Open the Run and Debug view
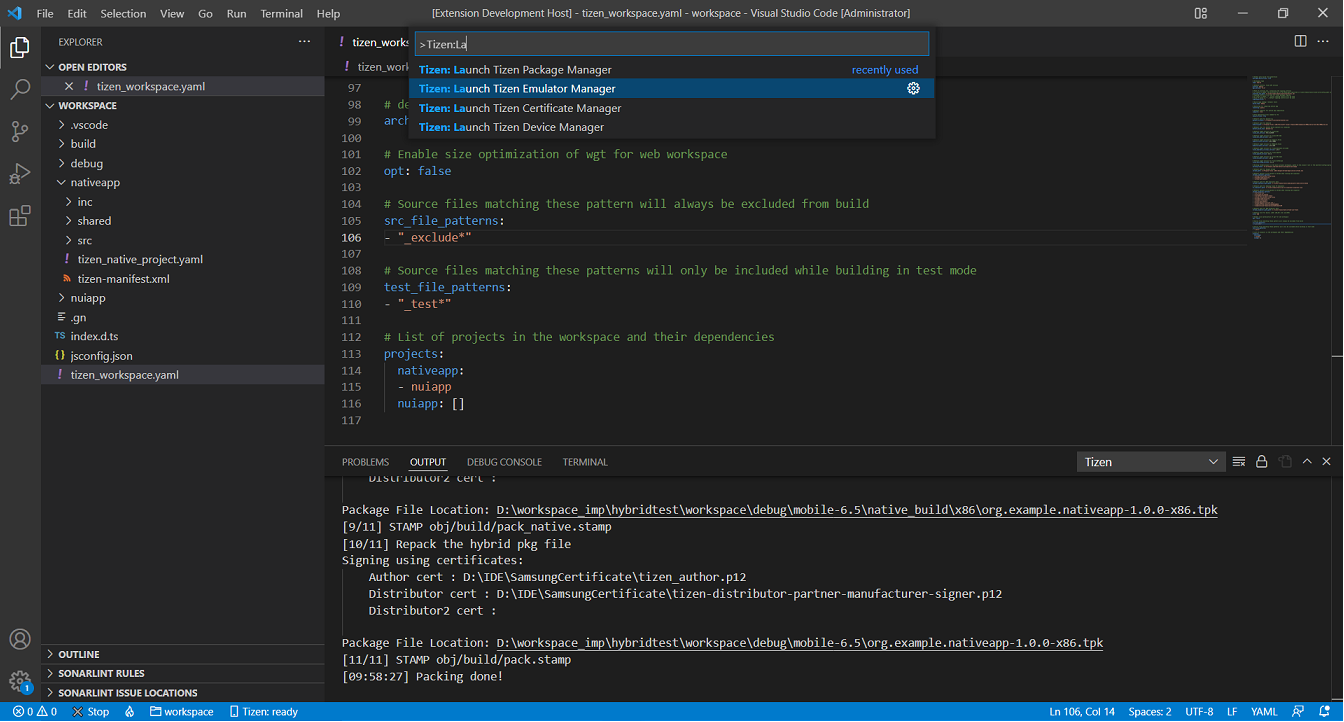The image size is (1344, 722). pos(20,173)
